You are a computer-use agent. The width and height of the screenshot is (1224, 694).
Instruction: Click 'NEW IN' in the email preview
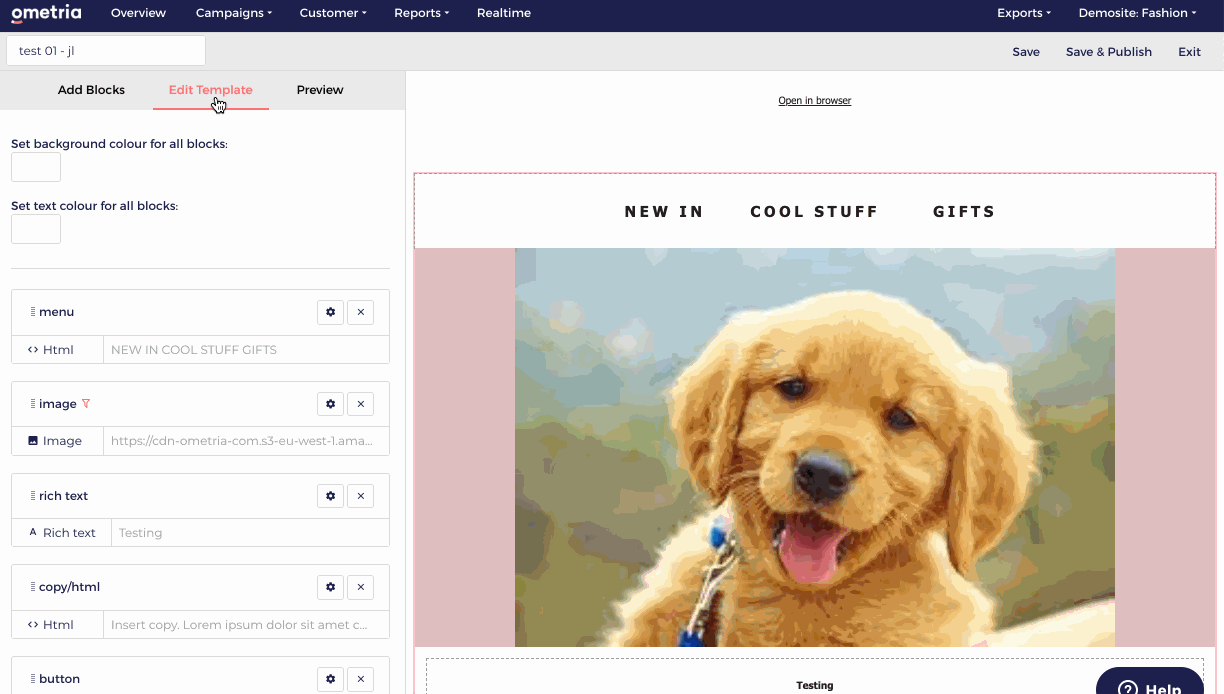[x=664, y=212]
